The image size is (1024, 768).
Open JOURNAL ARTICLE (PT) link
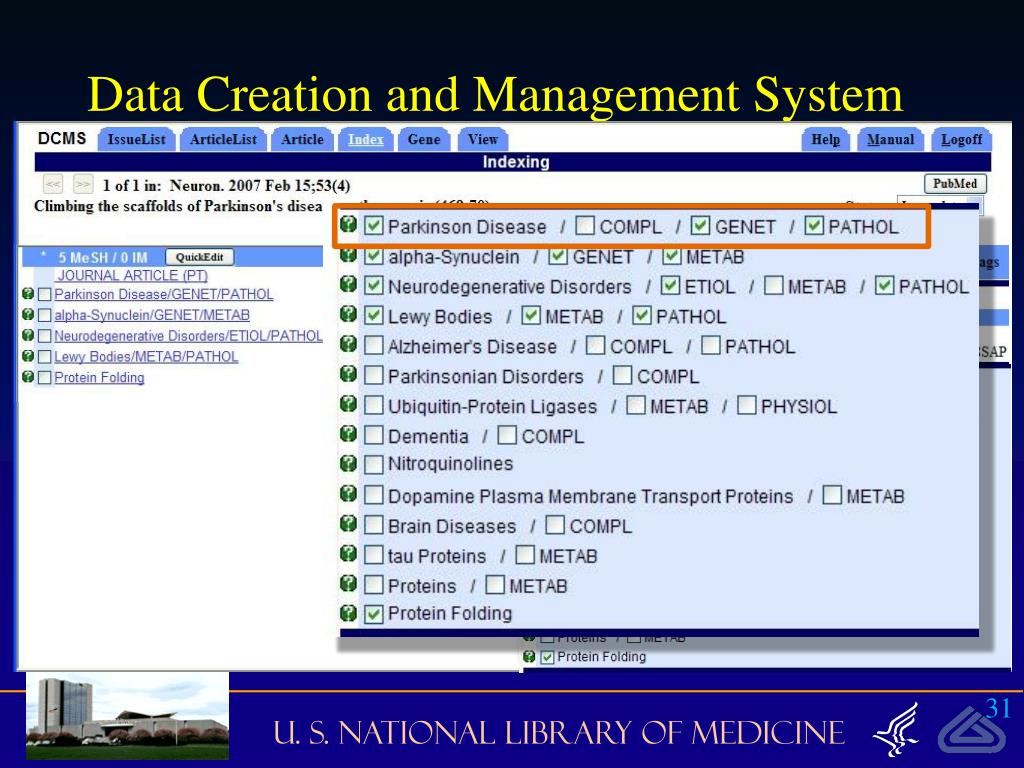[133, 276]
